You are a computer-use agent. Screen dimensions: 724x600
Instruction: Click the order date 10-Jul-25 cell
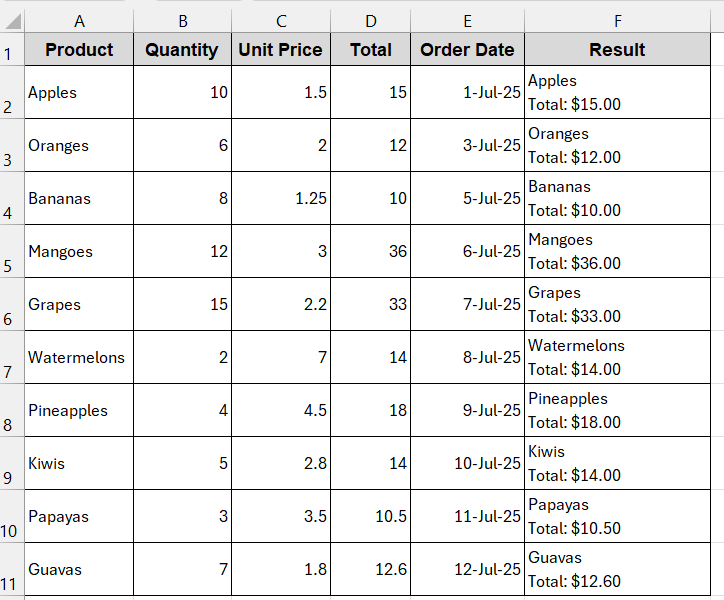point(467,464)
